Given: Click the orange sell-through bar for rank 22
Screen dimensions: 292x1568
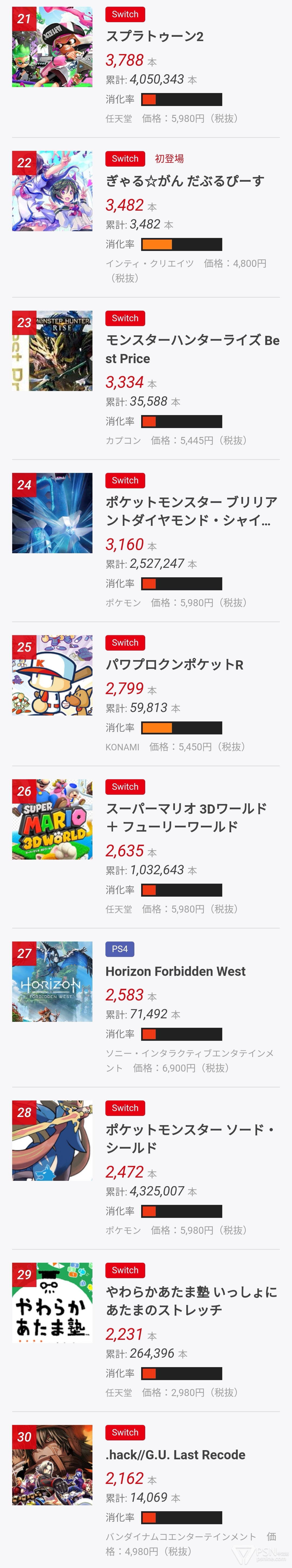Looking at the screenshot, I should (181, 245).
